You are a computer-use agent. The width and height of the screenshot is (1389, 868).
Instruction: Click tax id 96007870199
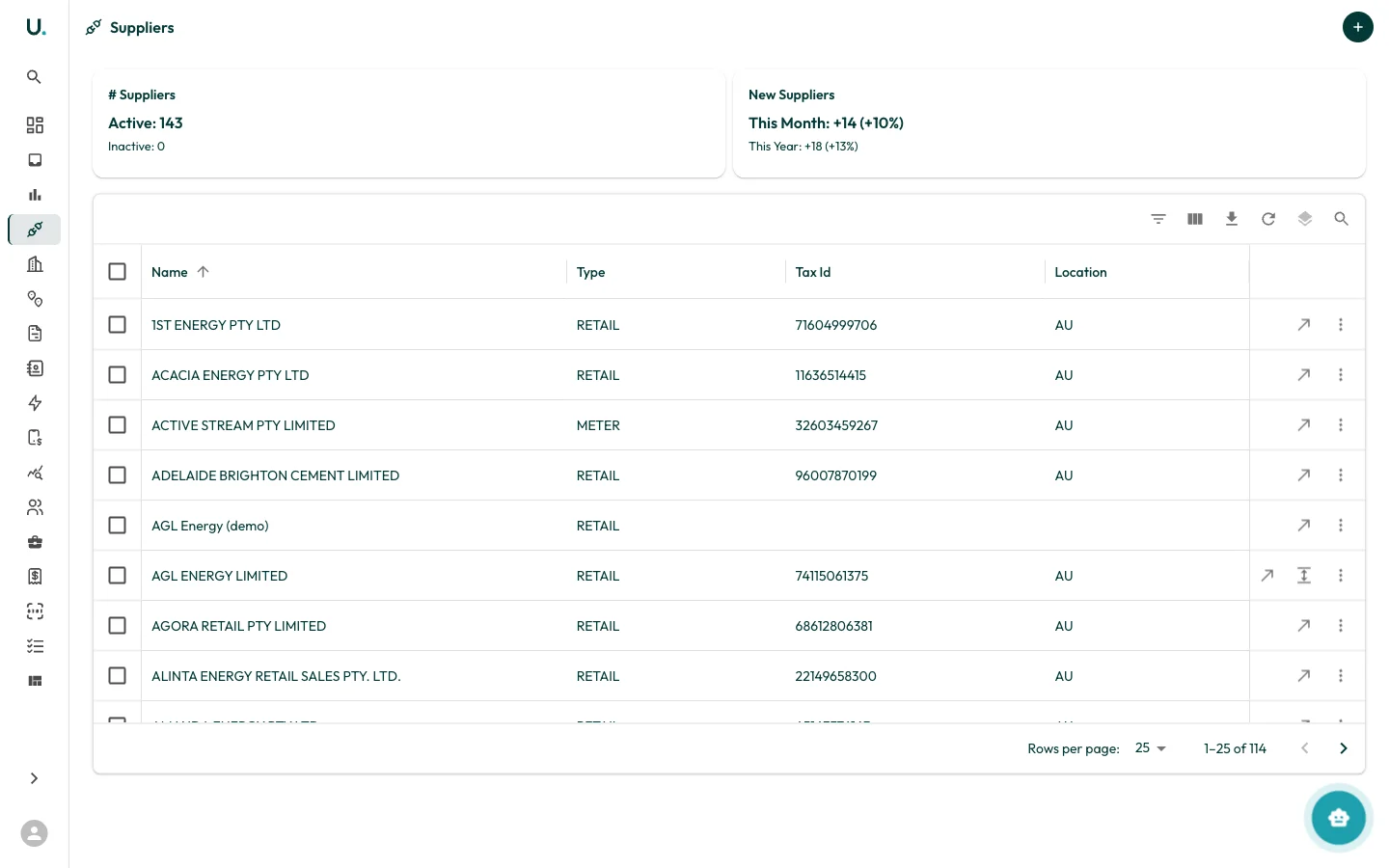(x=836, y=475)
